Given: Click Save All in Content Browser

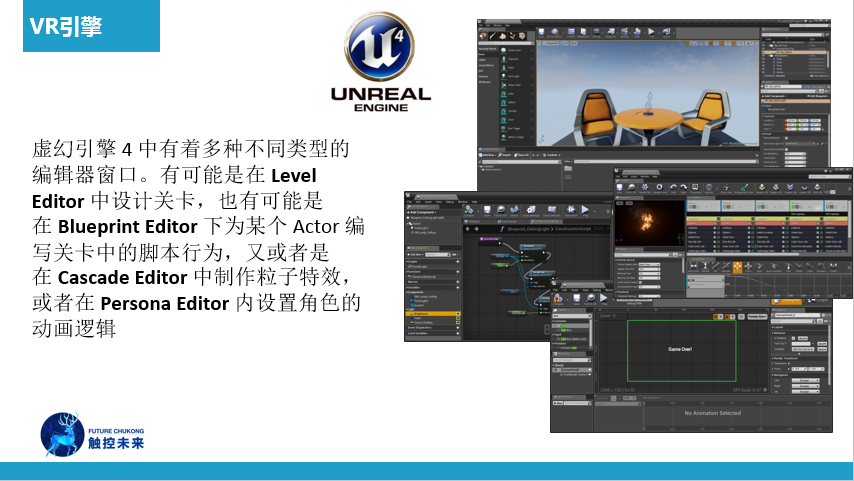Looking at the screenshot, I should click(x=521, y=155).
